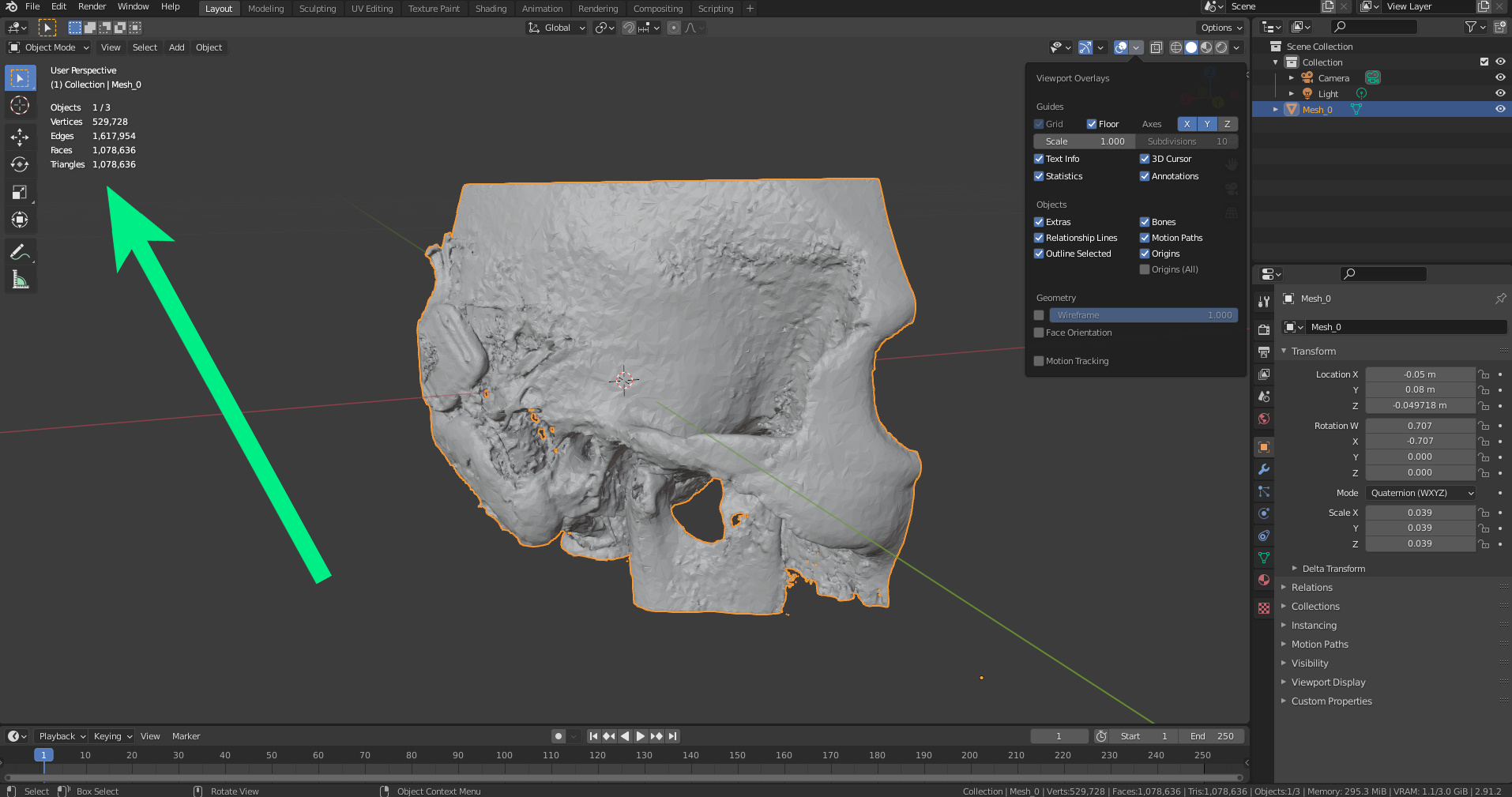This screenshot has height=797, width=1512.
Task: Hide the Camera using its eye icon
Action: tap(1499, 77)
